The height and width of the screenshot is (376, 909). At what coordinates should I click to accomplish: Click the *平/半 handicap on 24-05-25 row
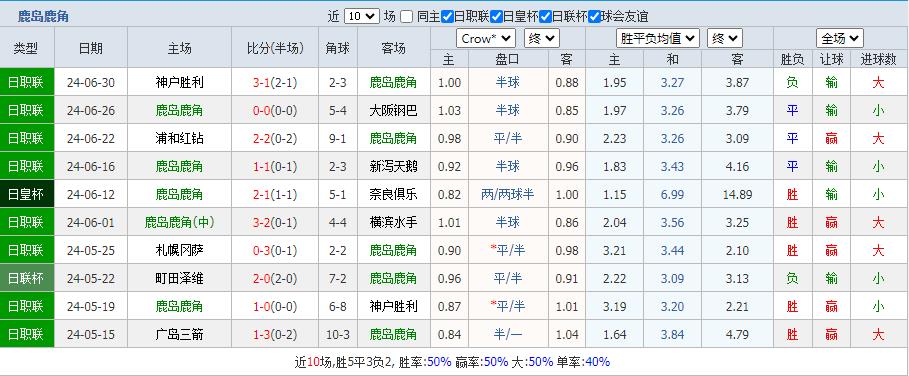pos(508,250)
